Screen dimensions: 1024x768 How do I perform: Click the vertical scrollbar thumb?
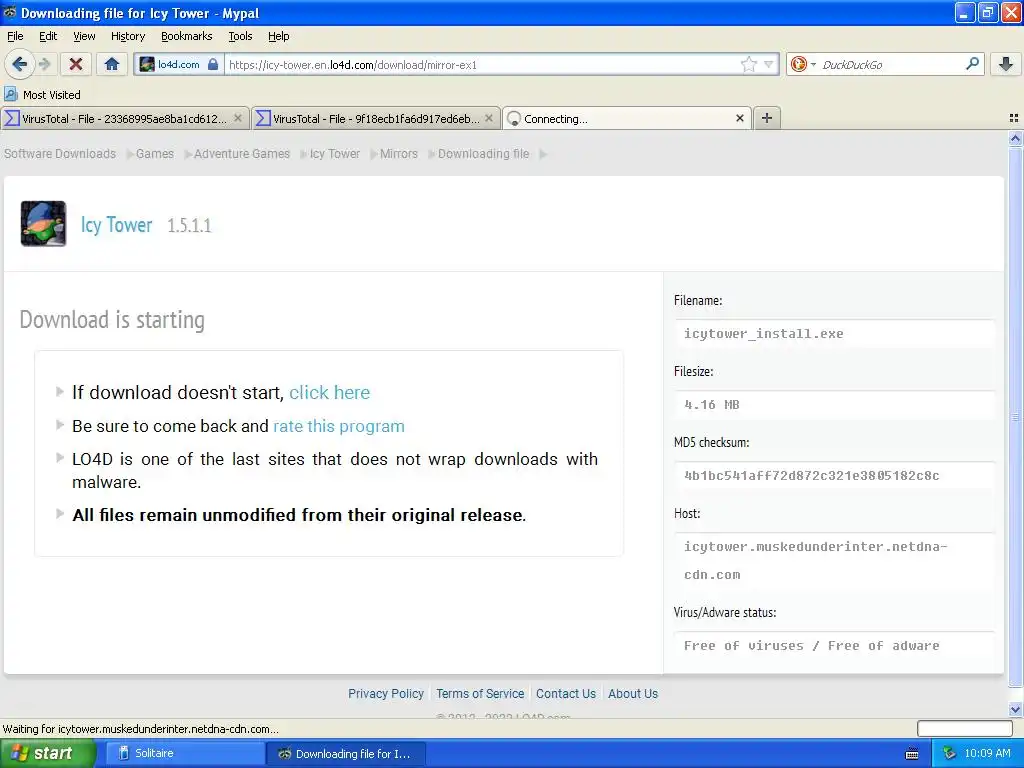(1015, 417)
